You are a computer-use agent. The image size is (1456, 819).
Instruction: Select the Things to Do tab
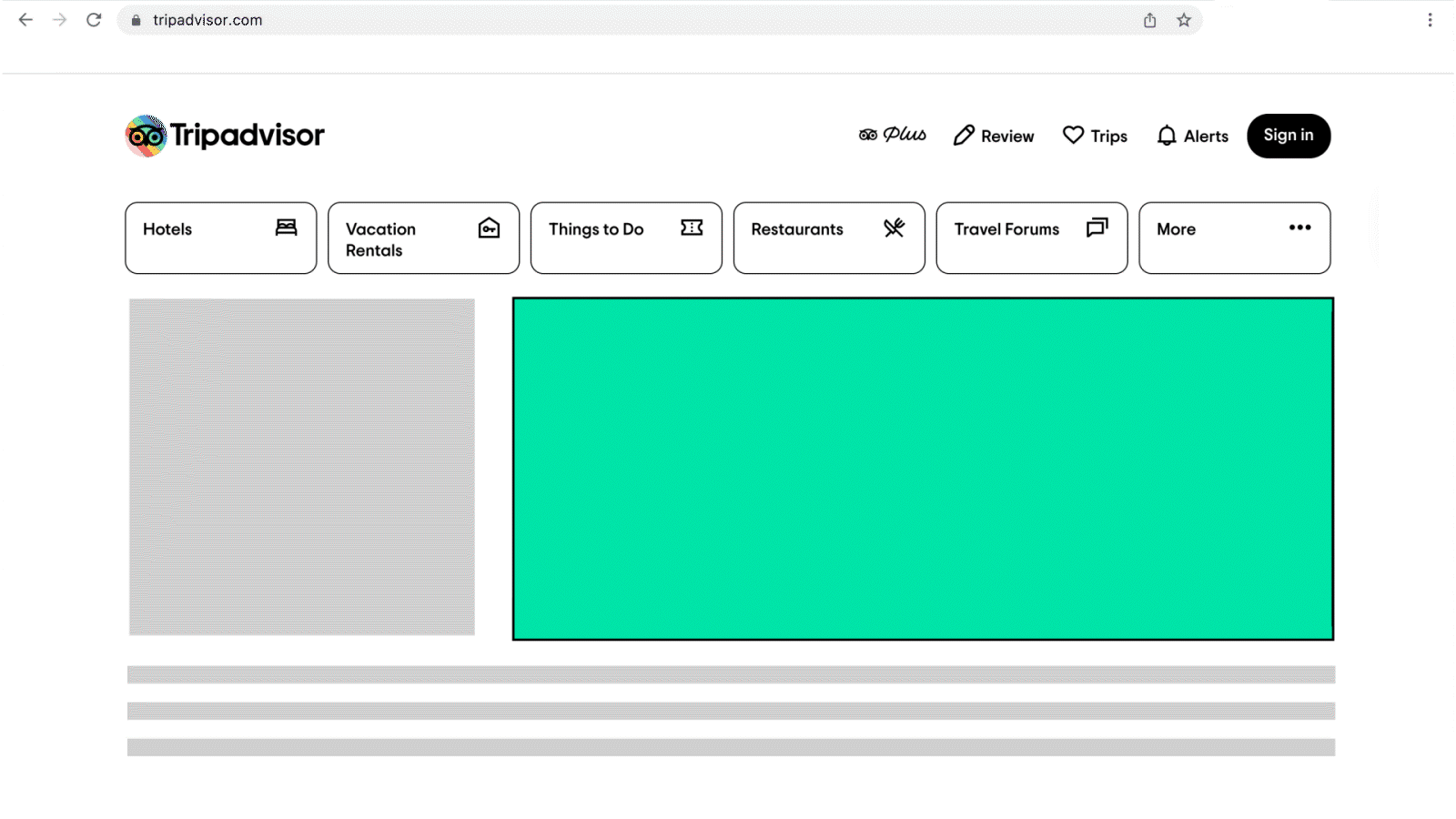[x=626, y=238]
